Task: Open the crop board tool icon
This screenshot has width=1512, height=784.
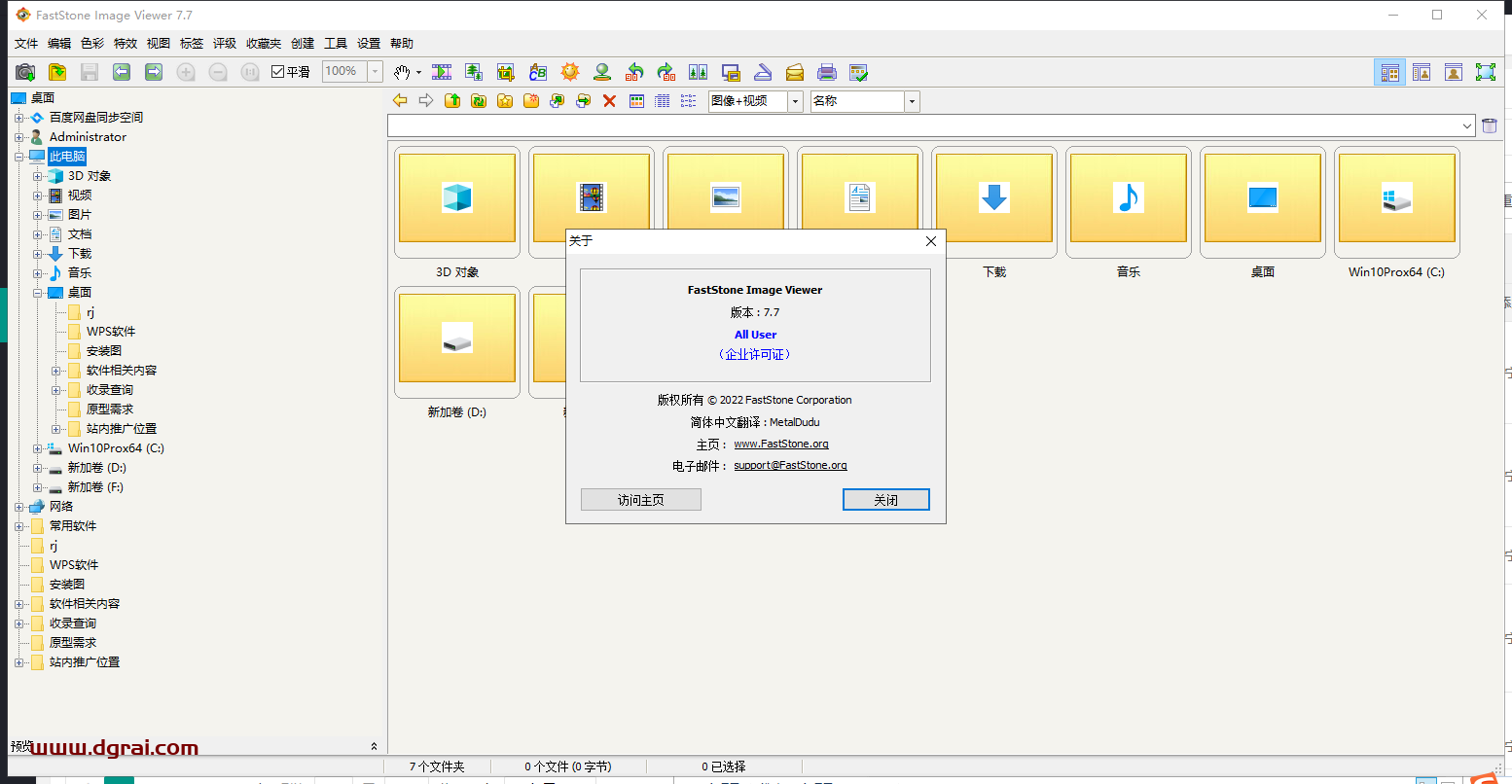Action: pyautogui.click(x=506, y=72)
